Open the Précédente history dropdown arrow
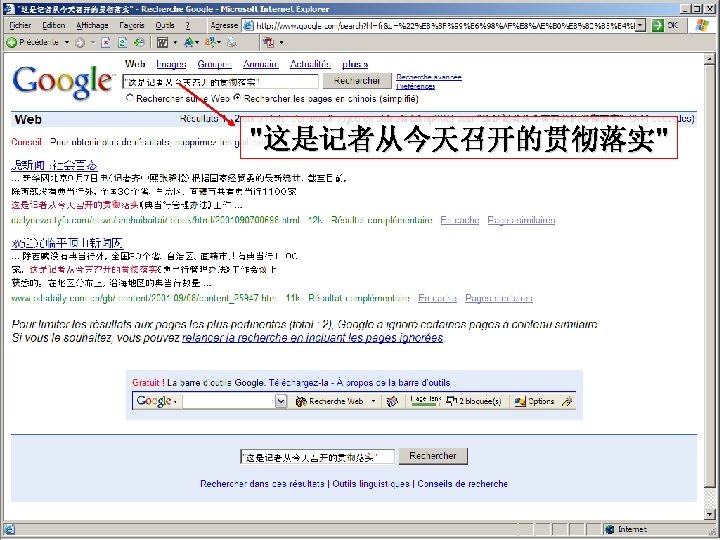The image size is (720, 540). click(67, 43)
